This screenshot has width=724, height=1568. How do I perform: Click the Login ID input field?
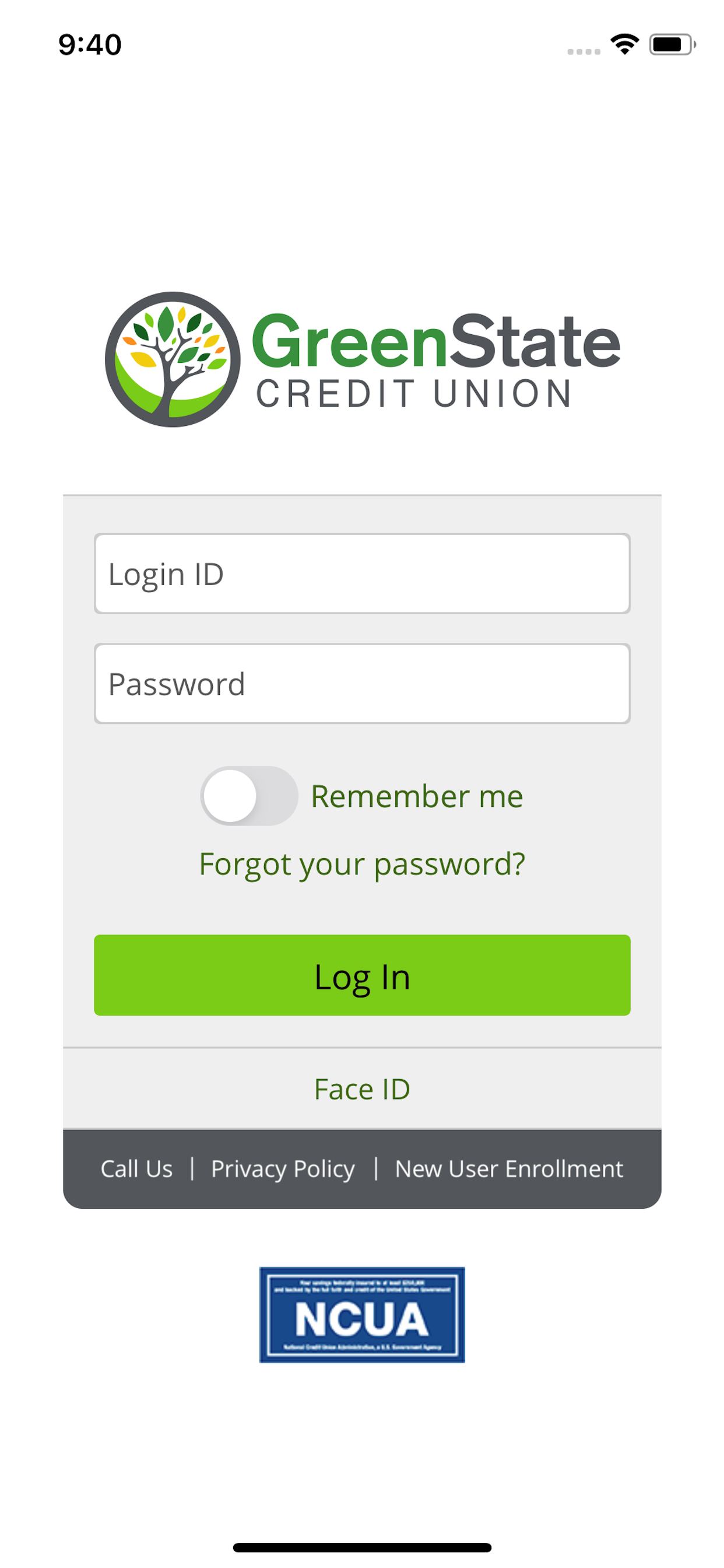click(x=361, y=573)
